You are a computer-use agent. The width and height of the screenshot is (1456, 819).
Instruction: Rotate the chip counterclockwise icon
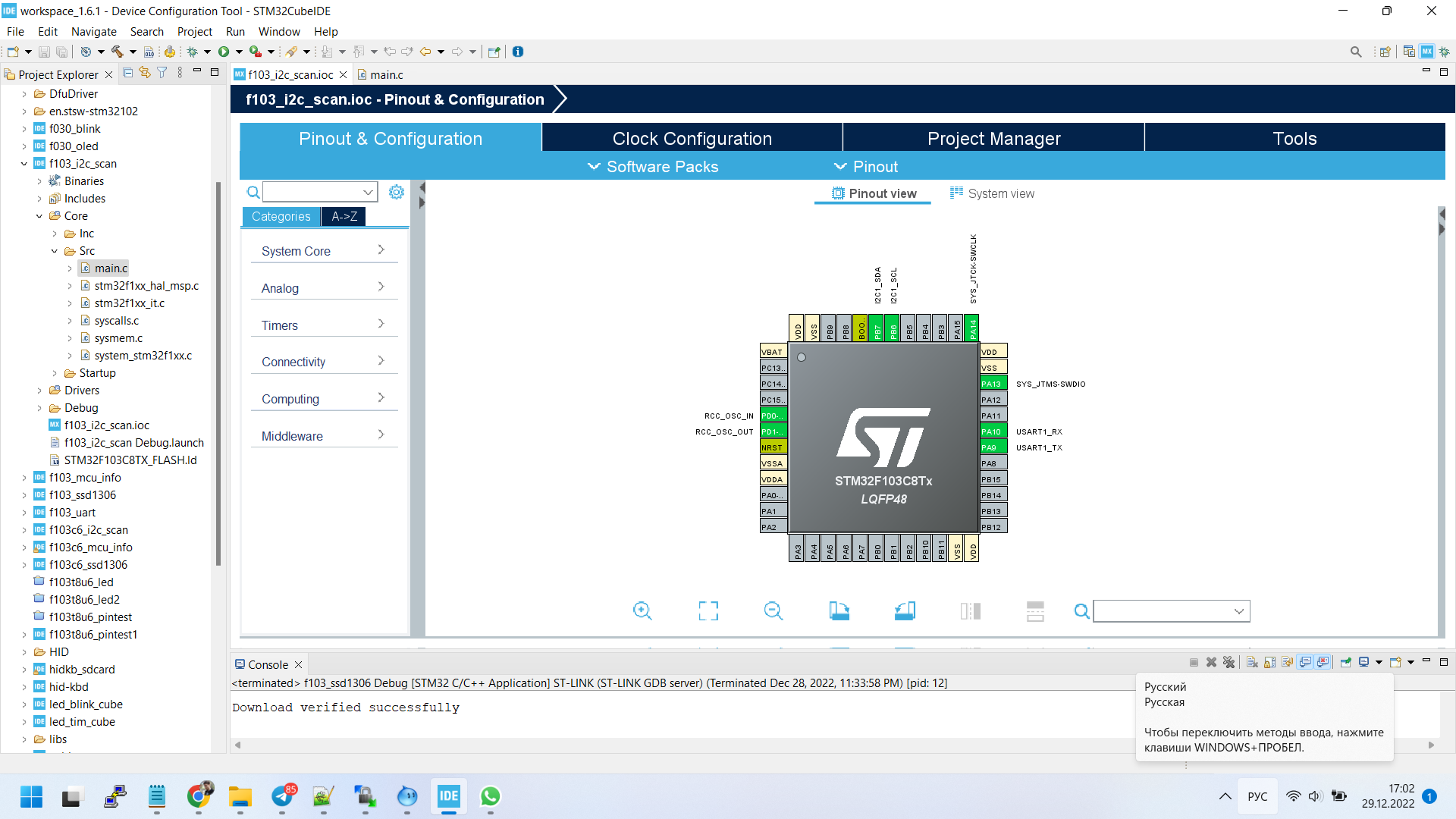coord(905,610)
